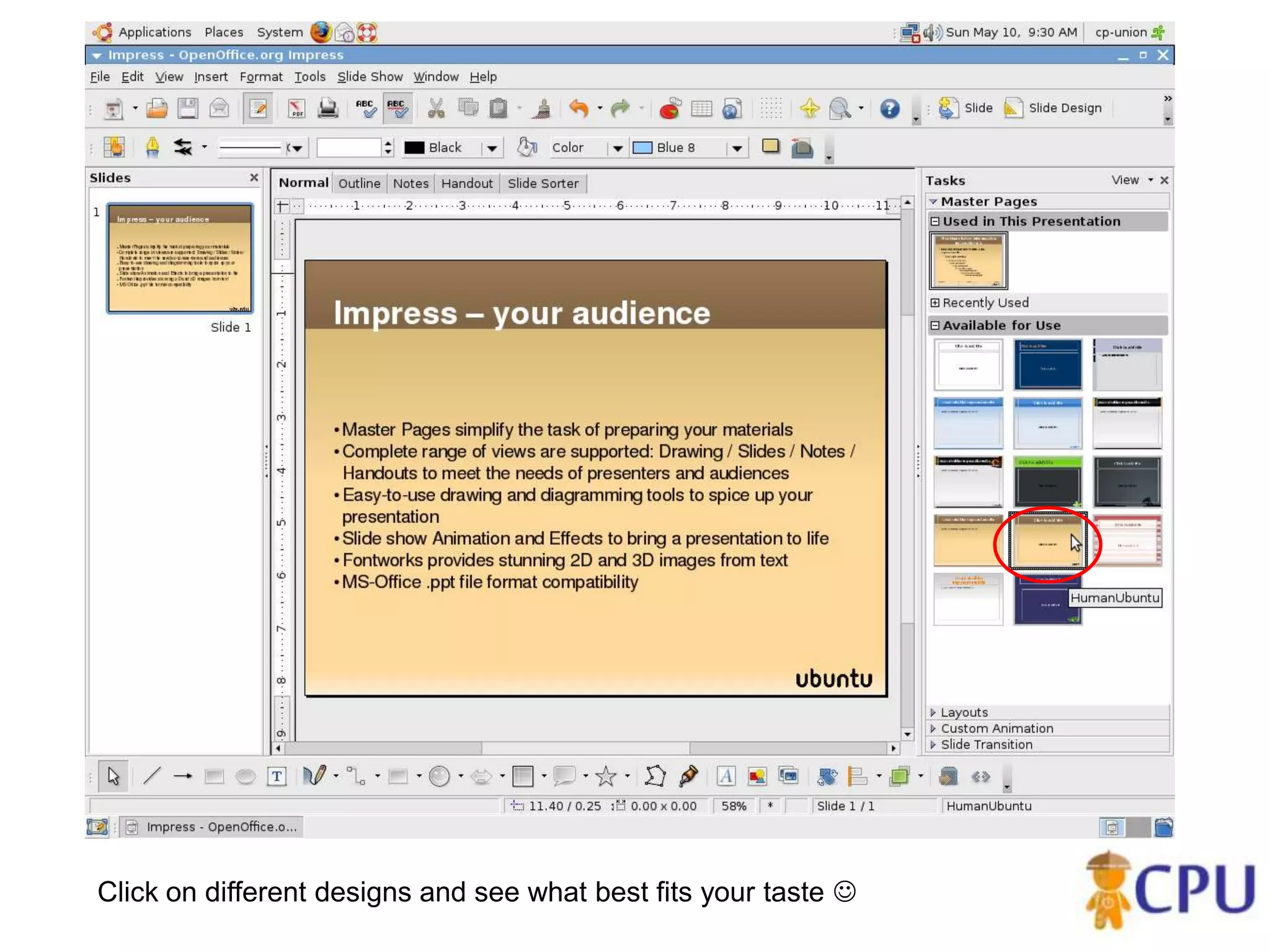Open the Fontwork Gallery A icon

tap(726, 776)
